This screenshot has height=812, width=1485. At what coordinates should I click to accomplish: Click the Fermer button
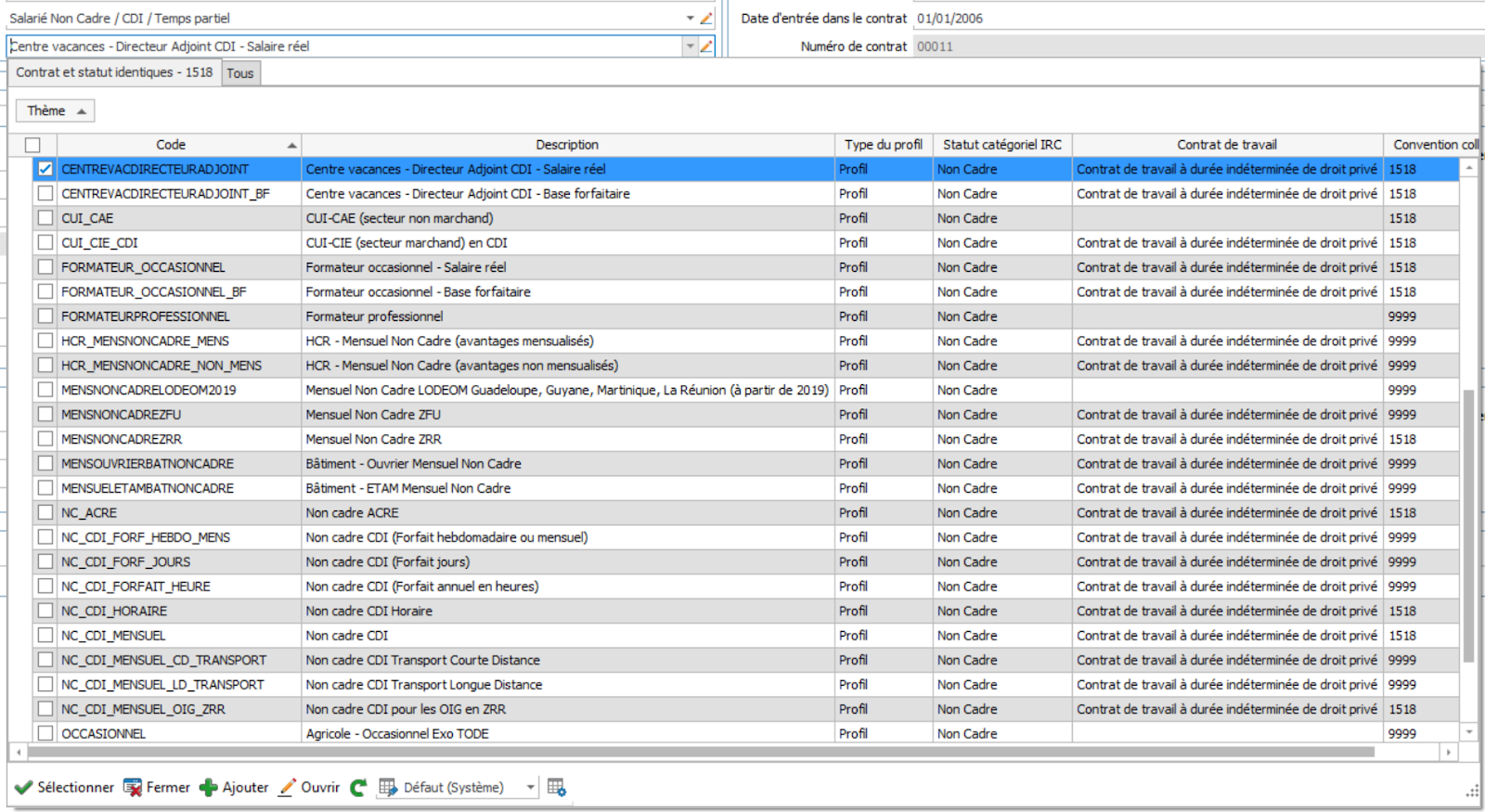[157, 787]
